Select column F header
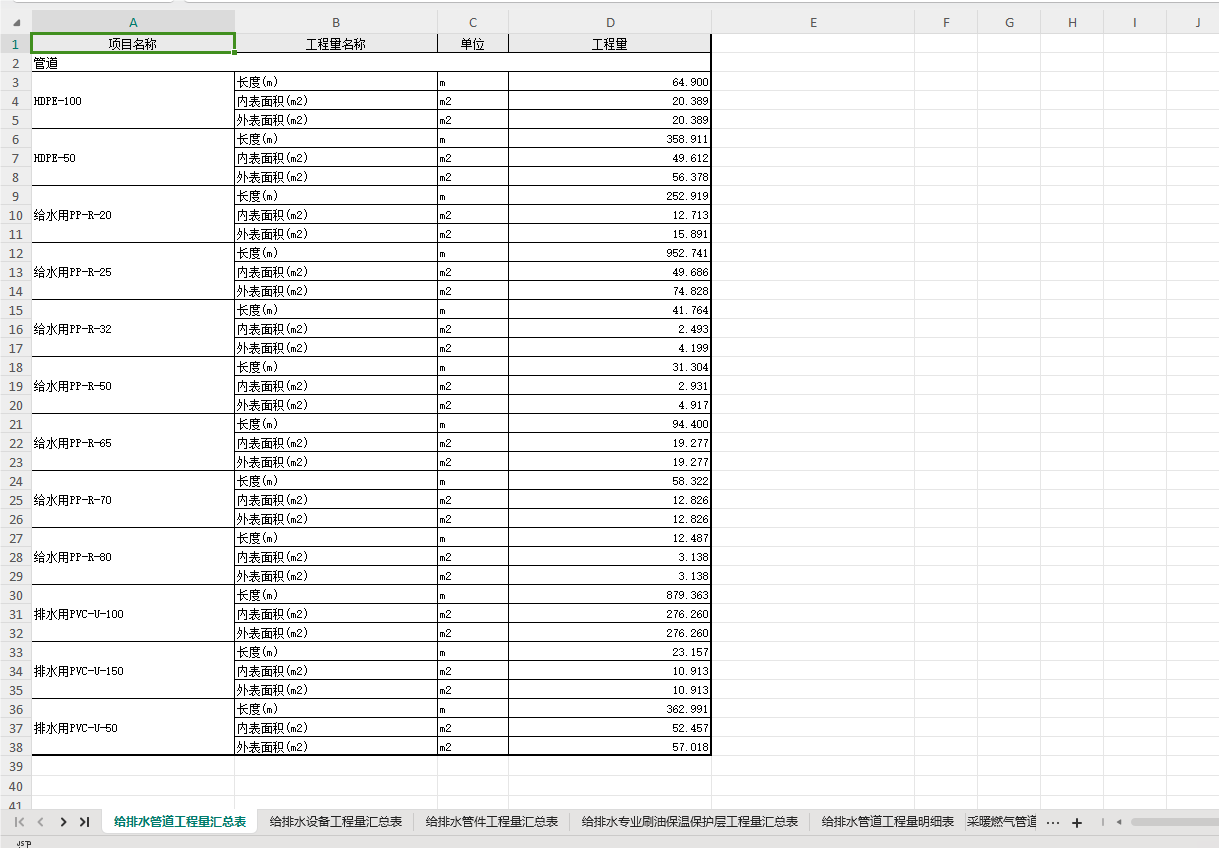 (946, 22)
